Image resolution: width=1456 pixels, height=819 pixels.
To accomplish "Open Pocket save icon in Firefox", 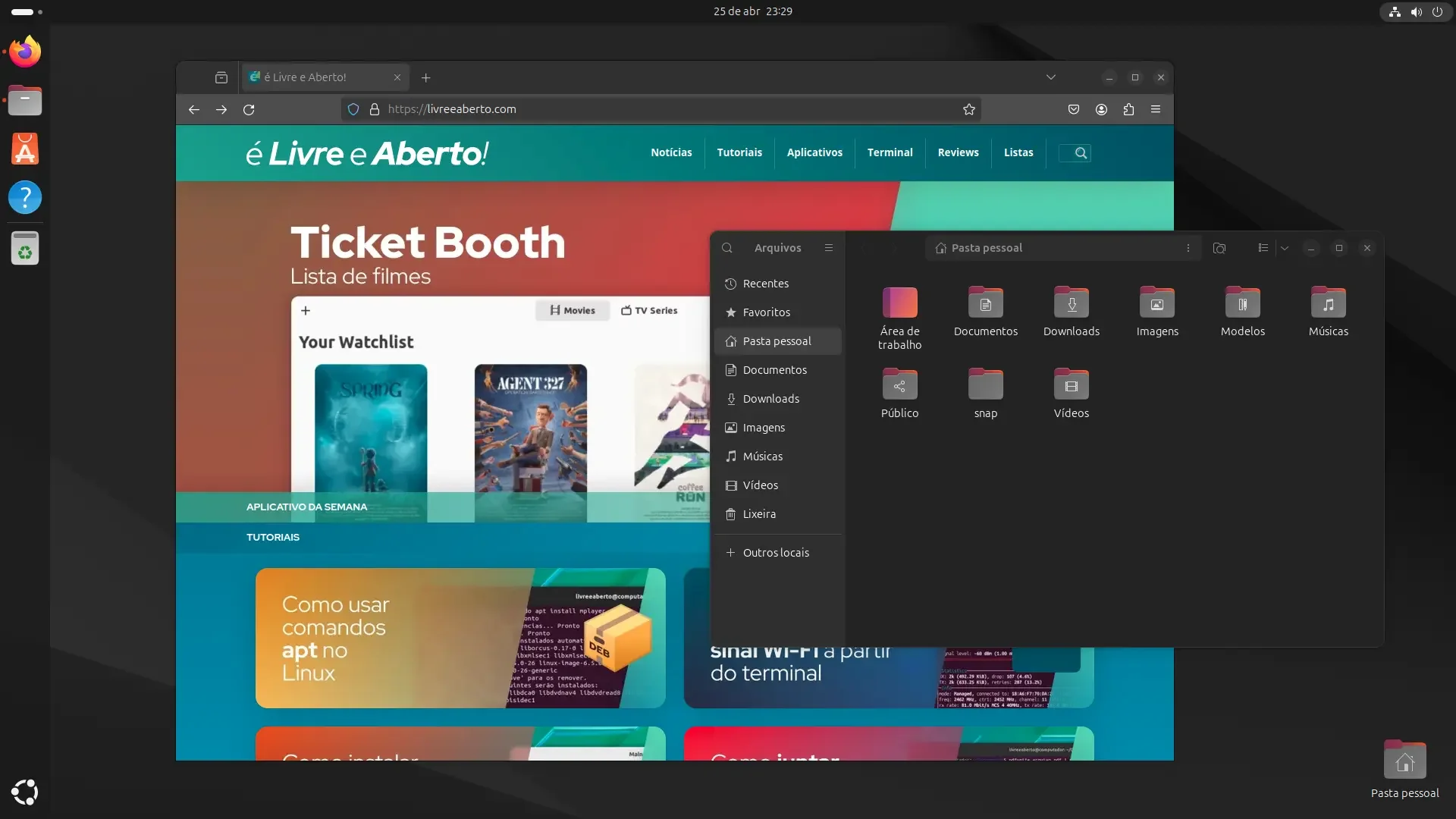I will click(1074, 109).
